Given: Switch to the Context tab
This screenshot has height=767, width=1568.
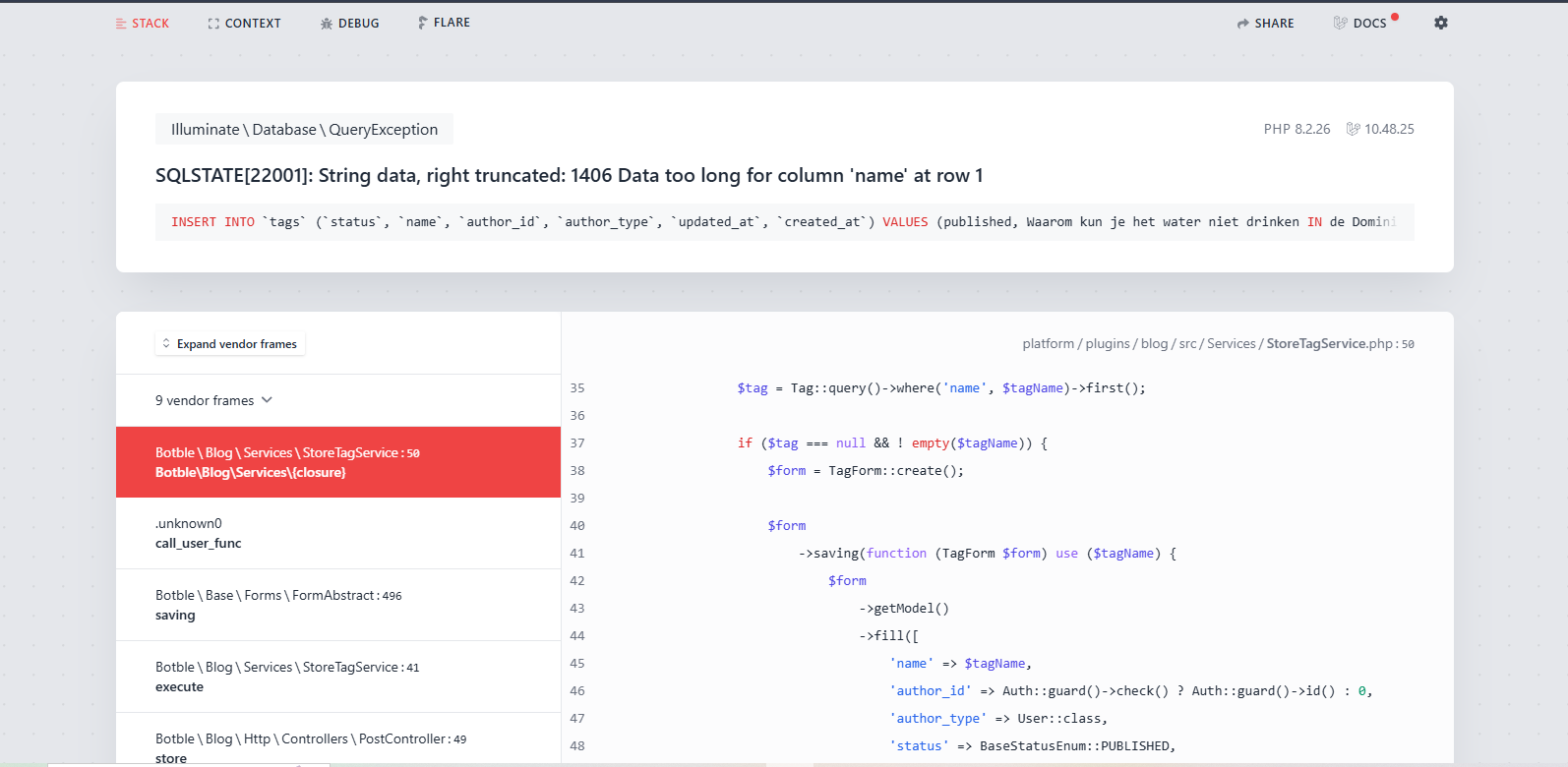Looking at the screenshot, I should (252, 24).
